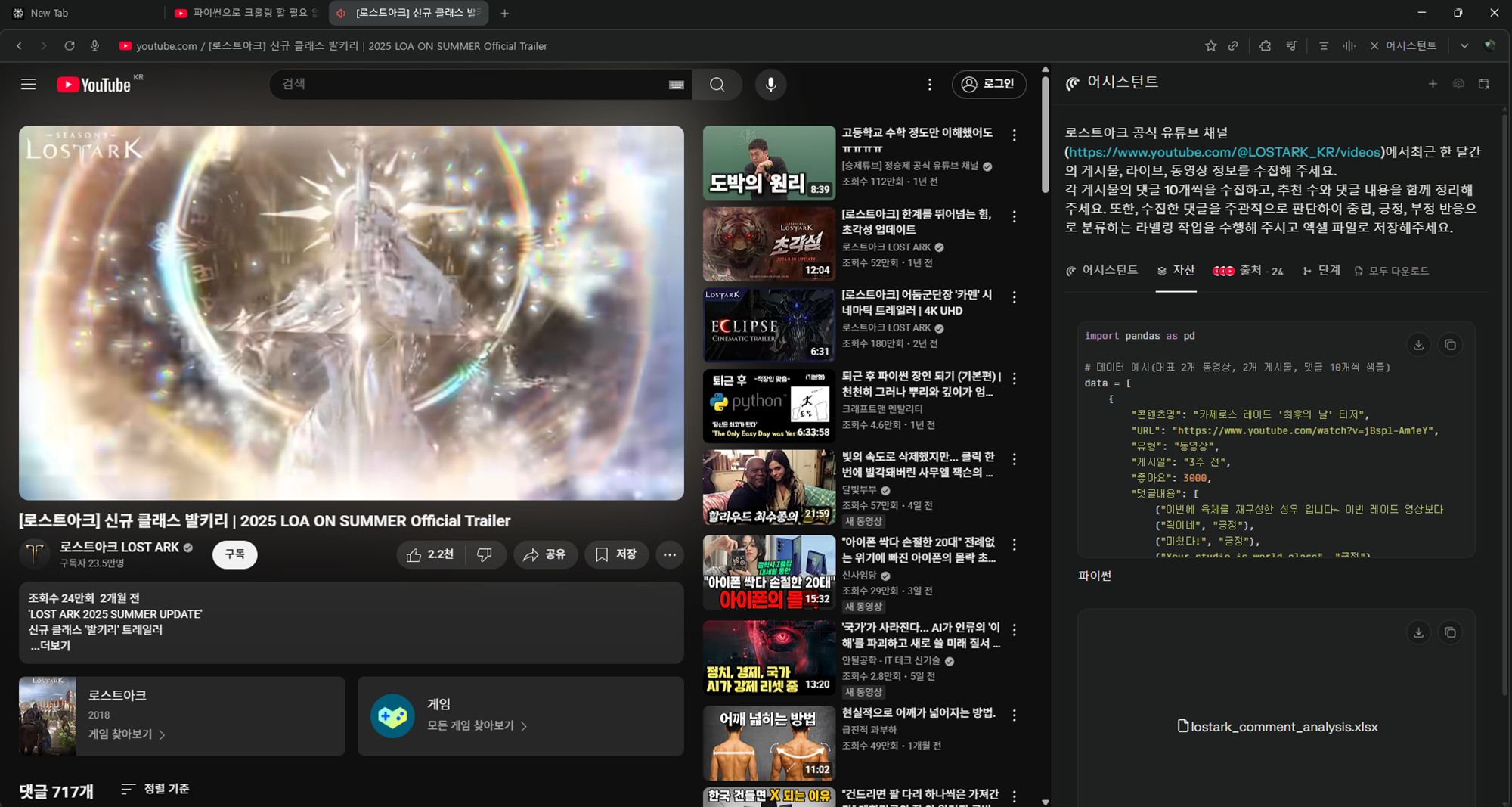Viewport: 1512px width, 807px height.
Task: Start voice search with the microphone button
Action: click(x=770, y=84)
